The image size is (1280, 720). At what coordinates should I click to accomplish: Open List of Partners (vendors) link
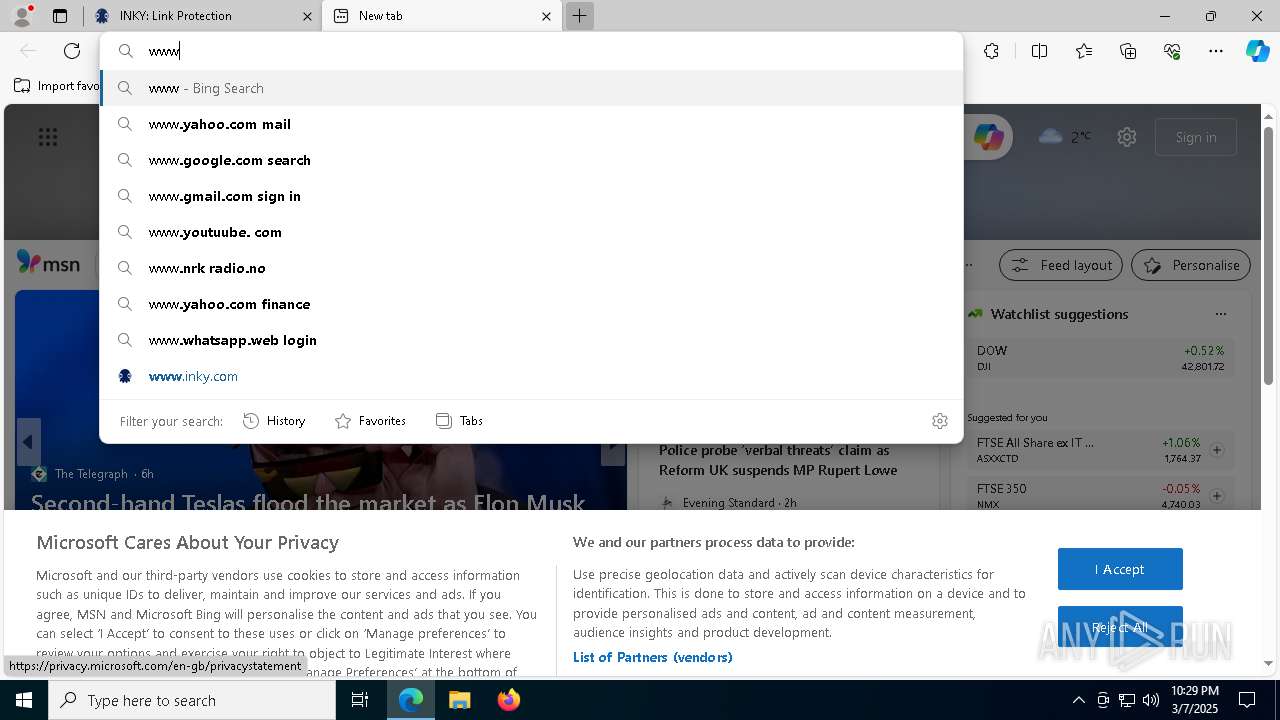coord(653,657)
